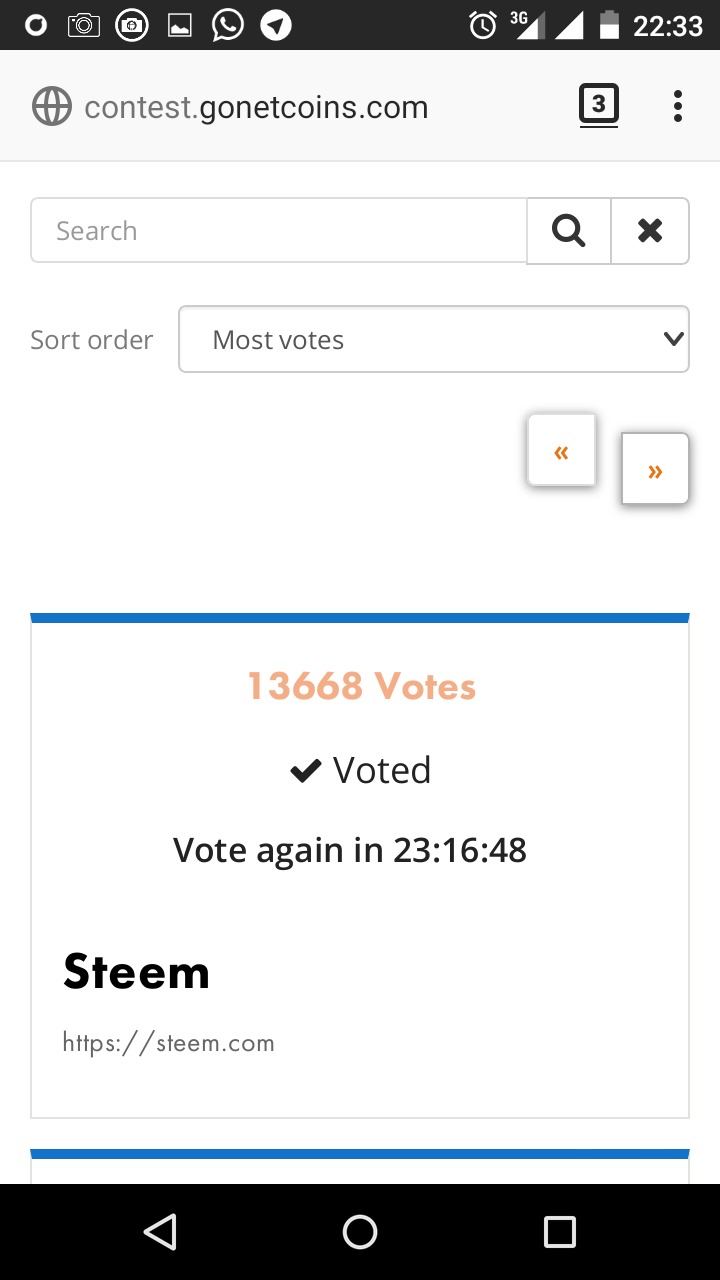Image resolution: width=720 pixels, height=1280 pixels.
Task: Tap the Android home circle button
Action: (360, 1232)
